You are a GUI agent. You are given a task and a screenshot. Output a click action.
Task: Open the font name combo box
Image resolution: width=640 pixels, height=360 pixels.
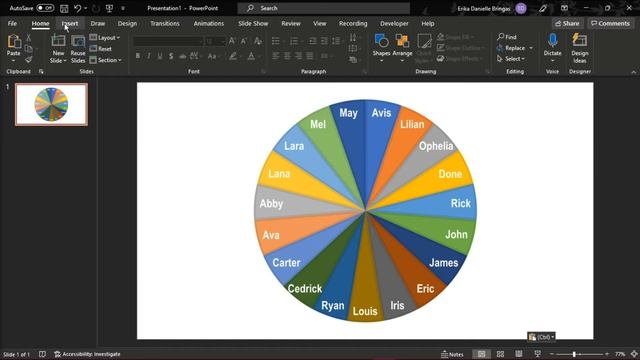[168, 41]
